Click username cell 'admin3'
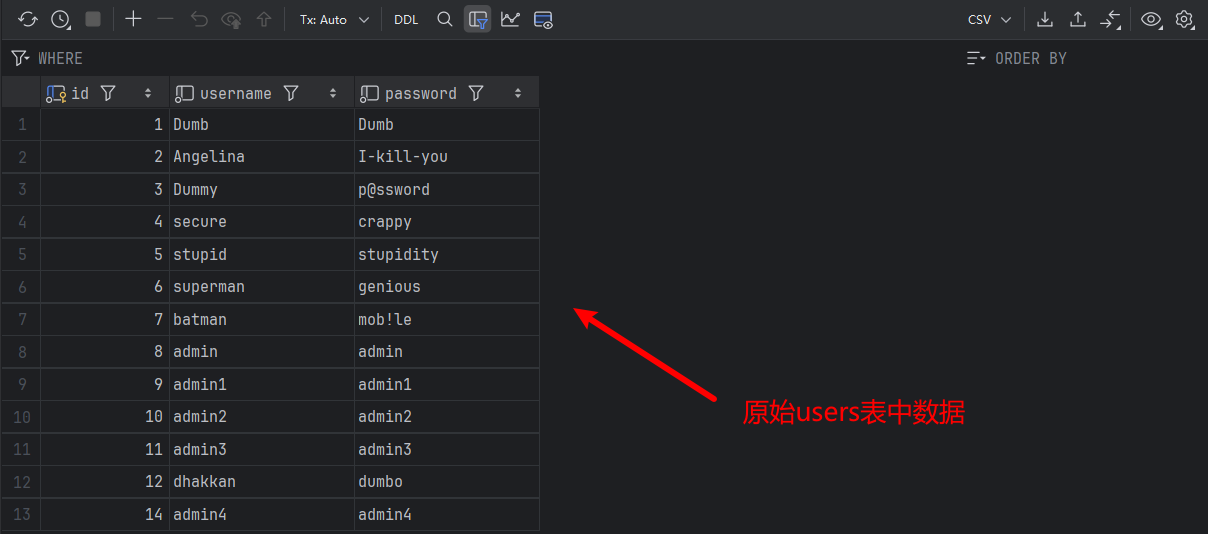 coord(262,449)
